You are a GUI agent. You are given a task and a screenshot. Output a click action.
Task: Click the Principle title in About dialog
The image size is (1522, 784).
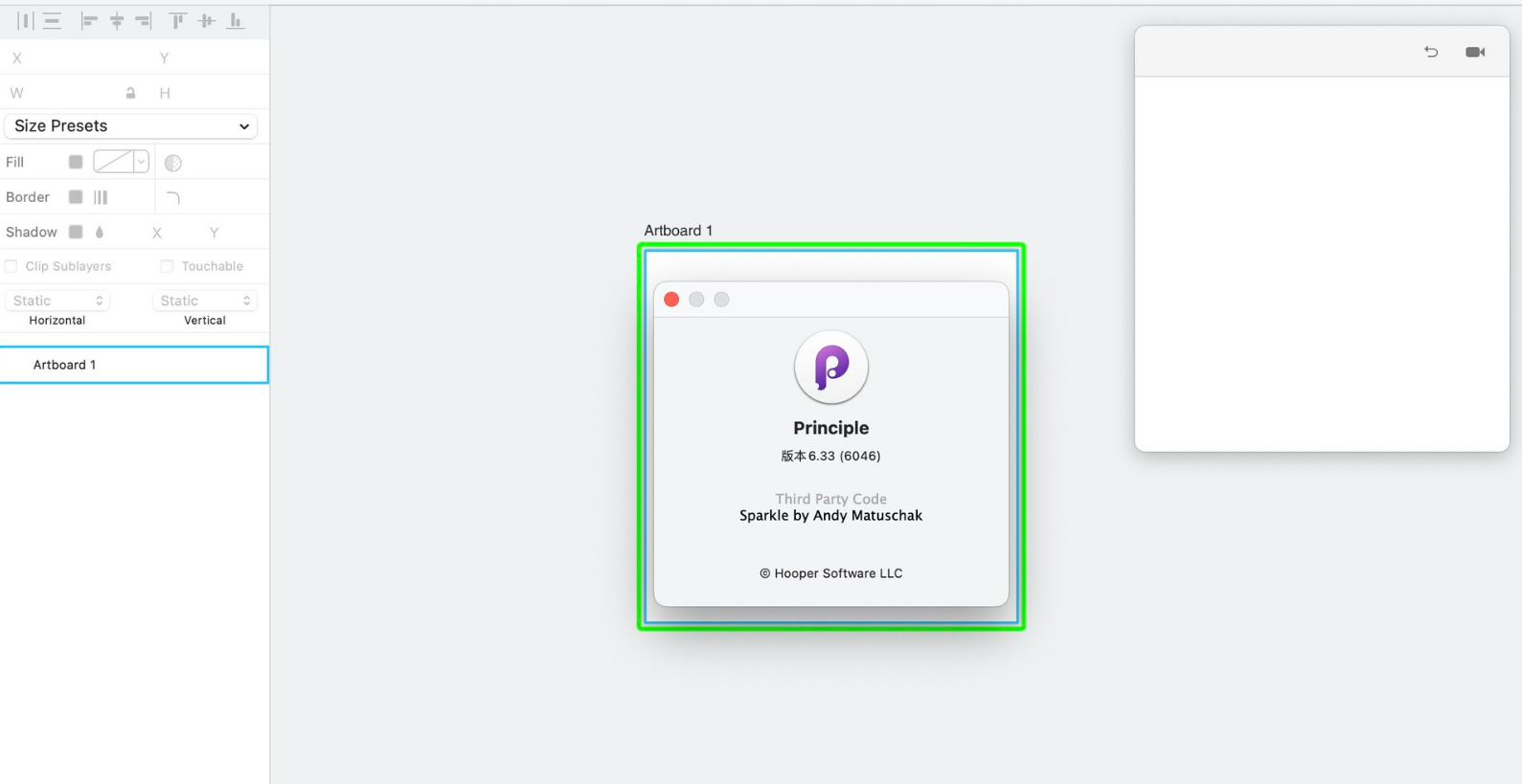pos(830,428)
